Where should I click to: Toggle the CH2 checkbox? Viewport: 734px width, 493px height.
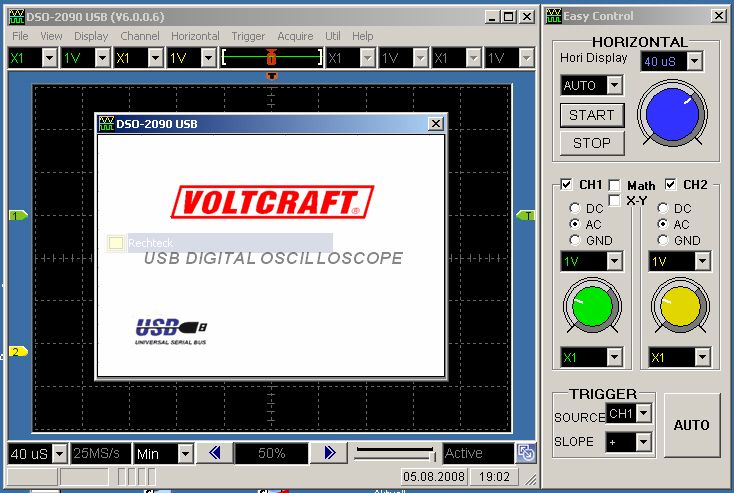(x=670, y=184)
